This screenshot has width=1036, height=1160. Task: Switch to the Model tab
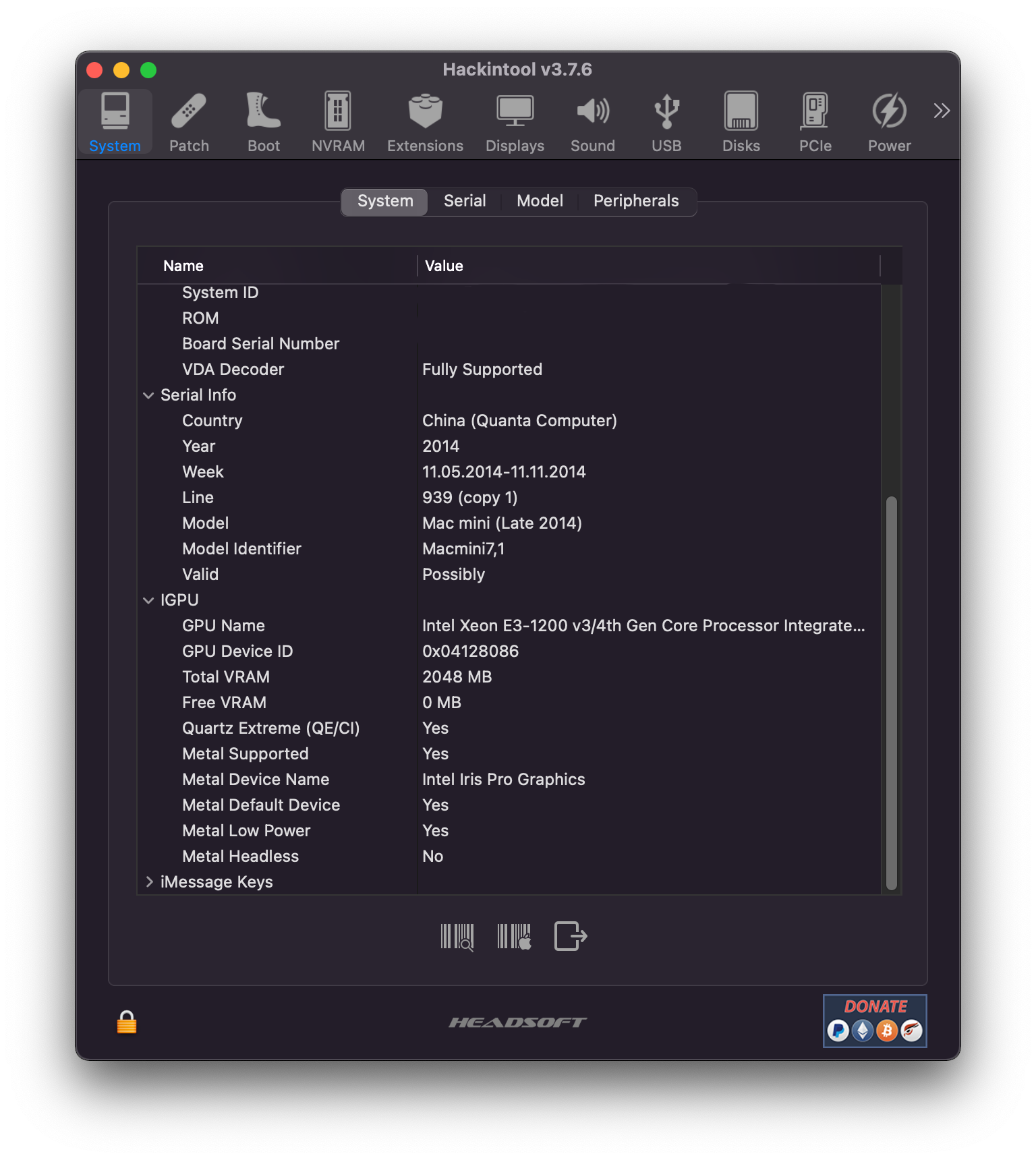[540, 202]
